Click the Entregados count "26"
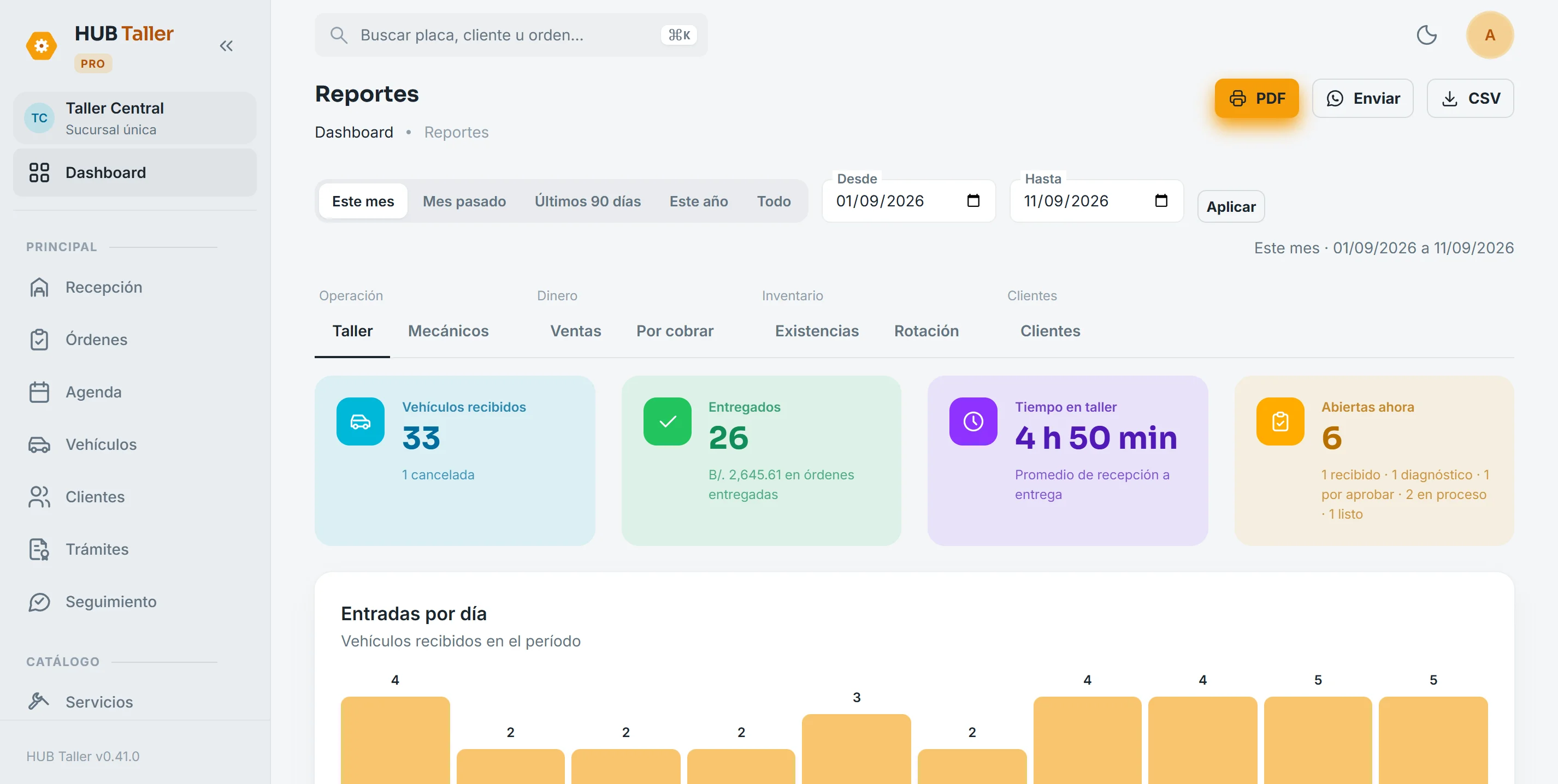The image size is (1558, 784). pyautogui.click(x=728, y=438)
